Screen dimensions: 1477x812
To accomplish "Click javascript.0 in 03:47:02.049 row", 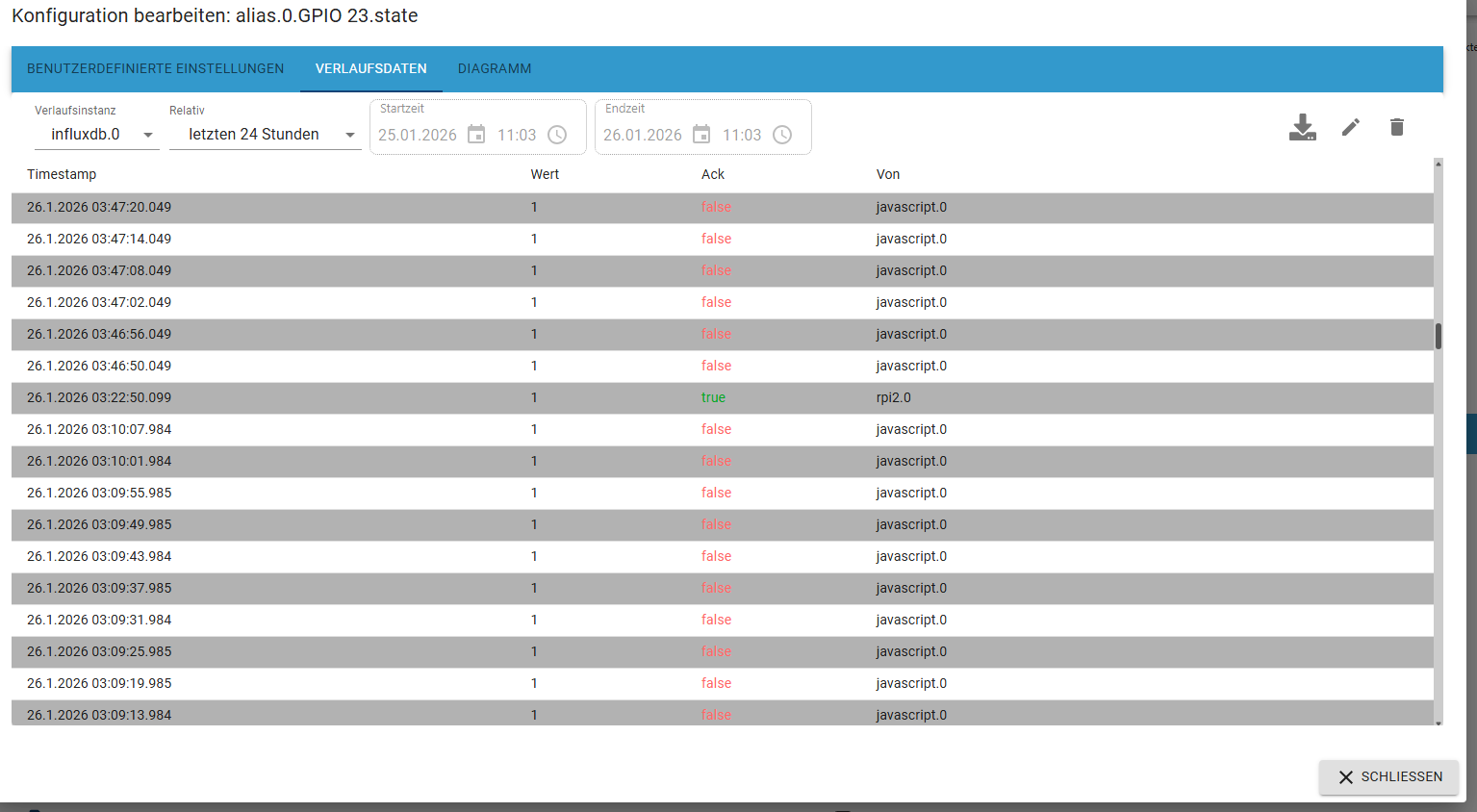I will 911,302.
